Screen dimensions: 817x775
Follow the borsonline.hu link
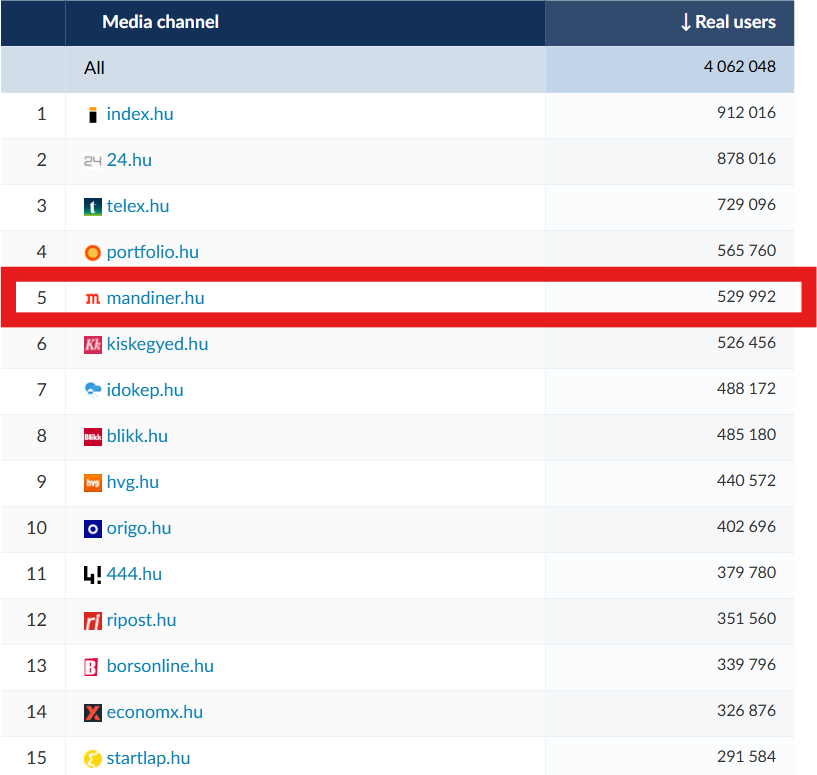point(160,666)
